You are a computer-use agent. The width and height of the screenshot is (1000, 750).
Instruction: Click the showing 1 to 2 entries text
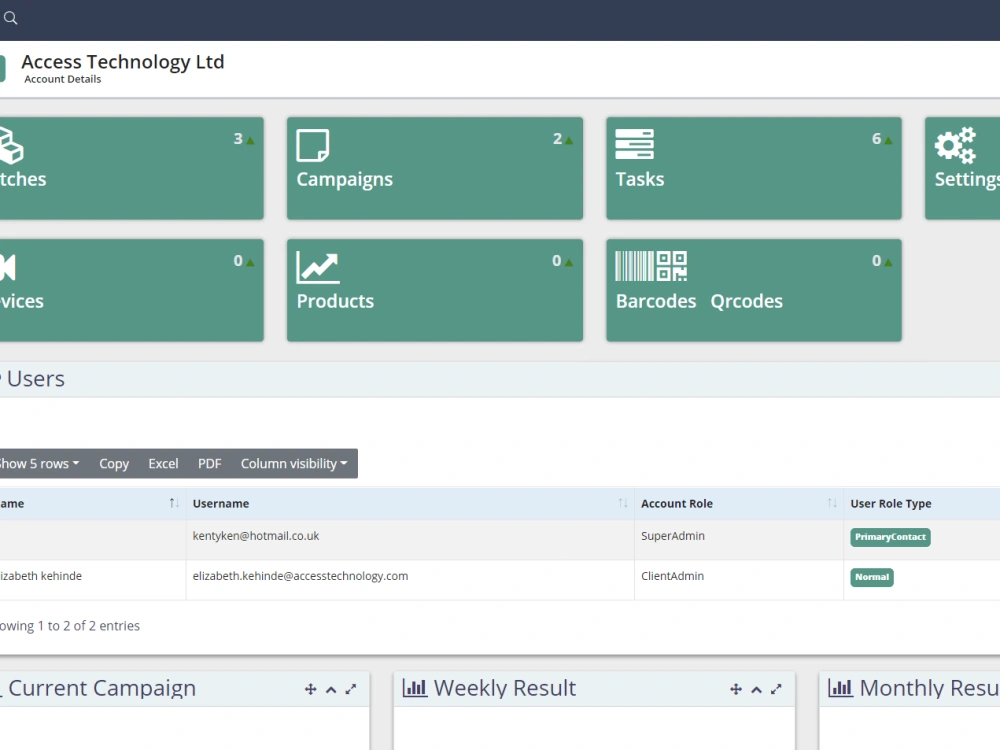70,626
